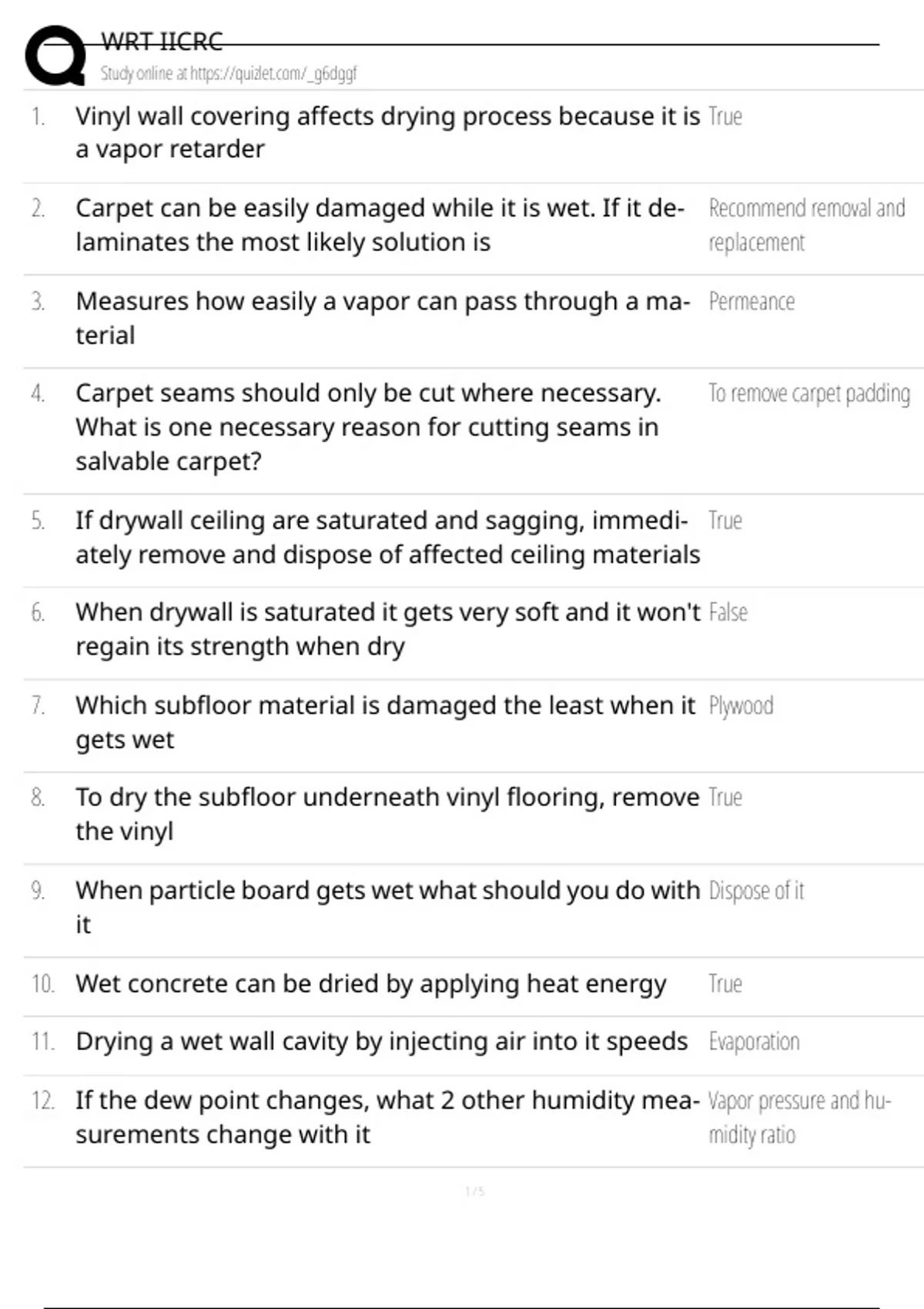Open the quizlet.com study link
Image resolution: width=924 pixels, height=1309 pixels.
coord(229,74)
